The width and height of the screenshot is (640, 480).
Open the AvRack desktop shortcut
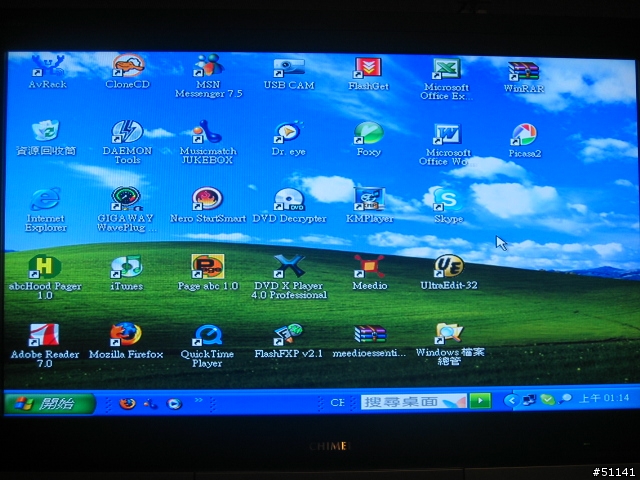(48, 71)
